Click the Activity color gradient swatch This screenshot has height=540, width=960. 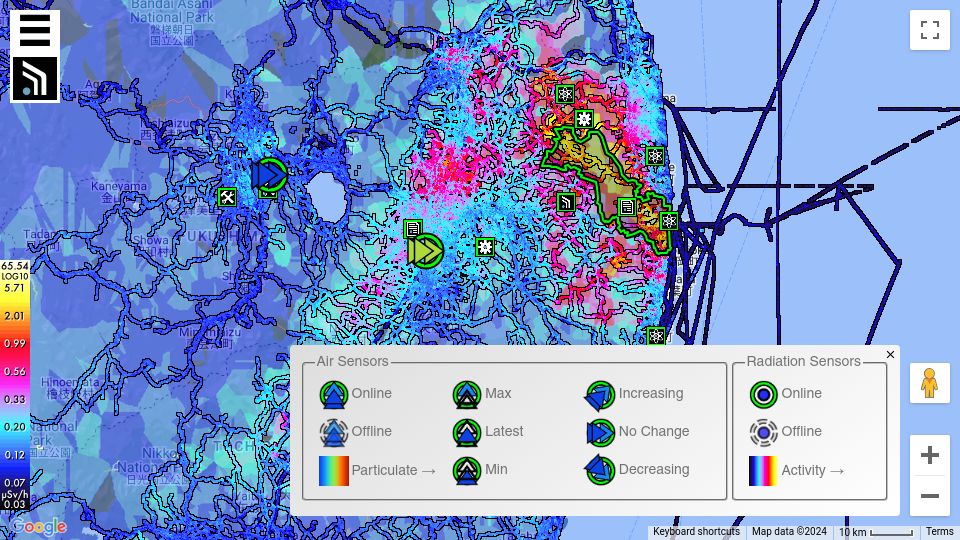point(763,470)
